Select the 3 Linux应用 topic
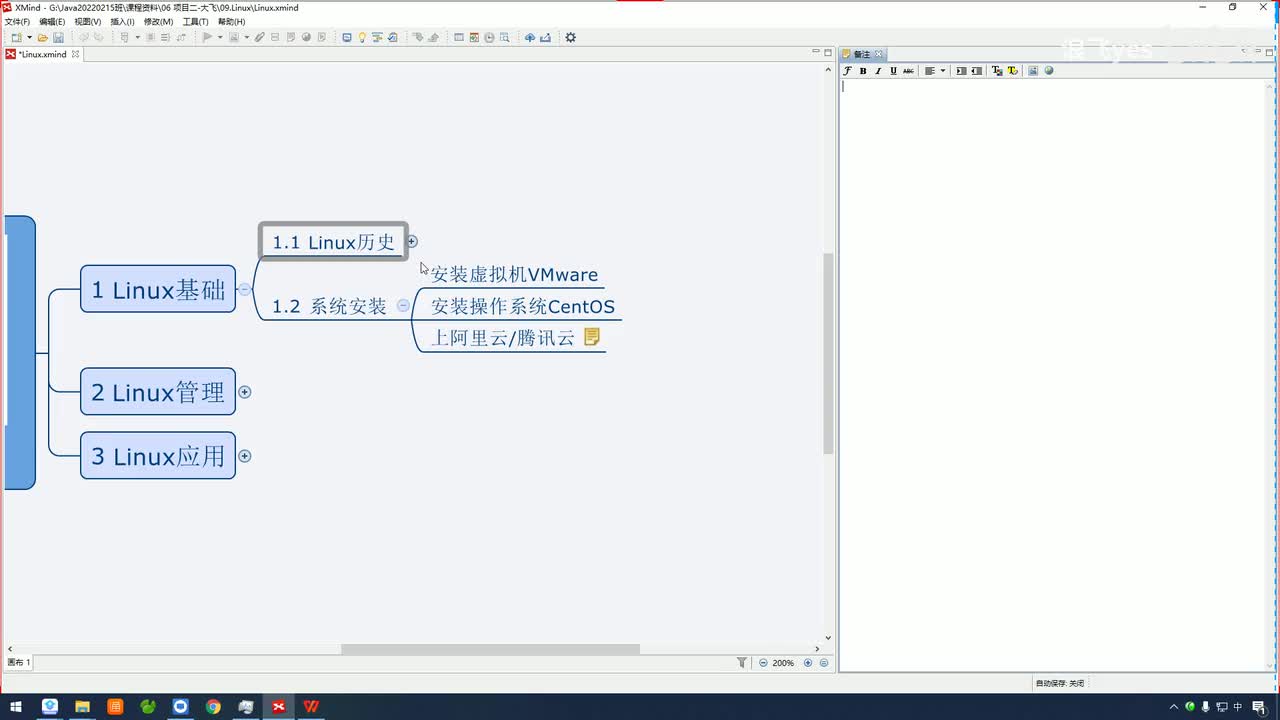The width and height of the screenshot is (1280, 720). click(x=158, y=456)
